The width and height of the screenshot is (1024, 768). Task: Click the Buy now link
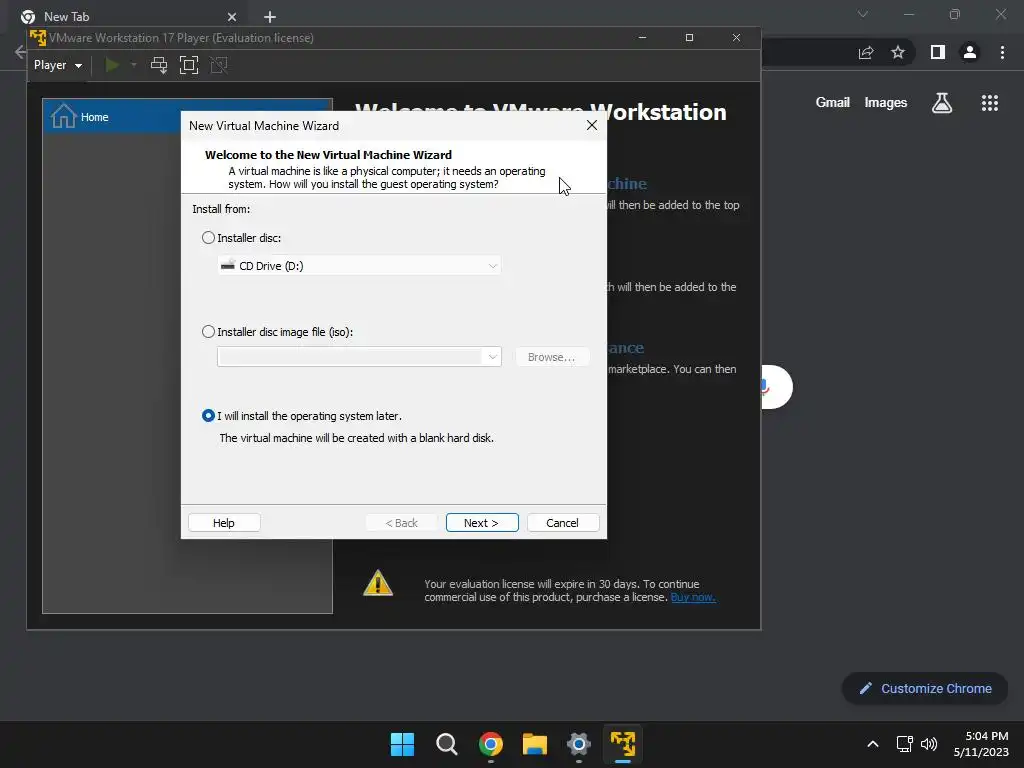(693, 598)
